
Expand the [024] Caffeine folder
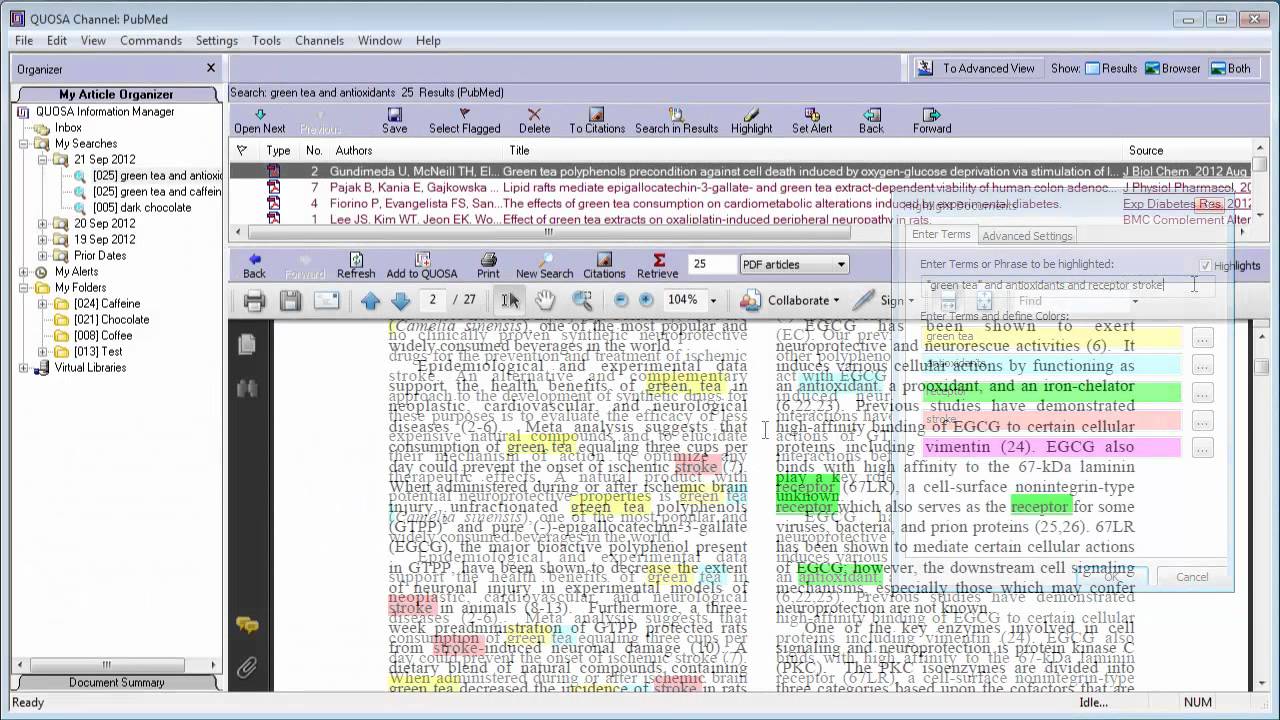coord(43,304)
